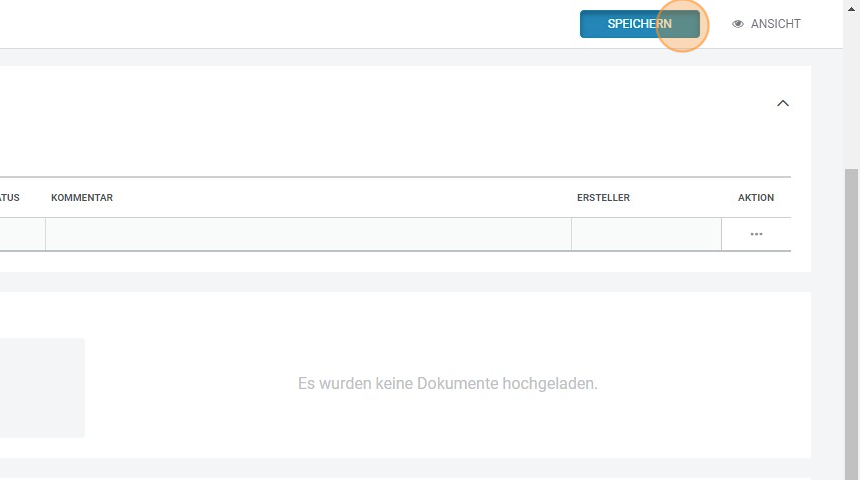Click the empty Ersteller cell in the table row
The height and width of the screenshot is (480, 860).
point(646,234)
